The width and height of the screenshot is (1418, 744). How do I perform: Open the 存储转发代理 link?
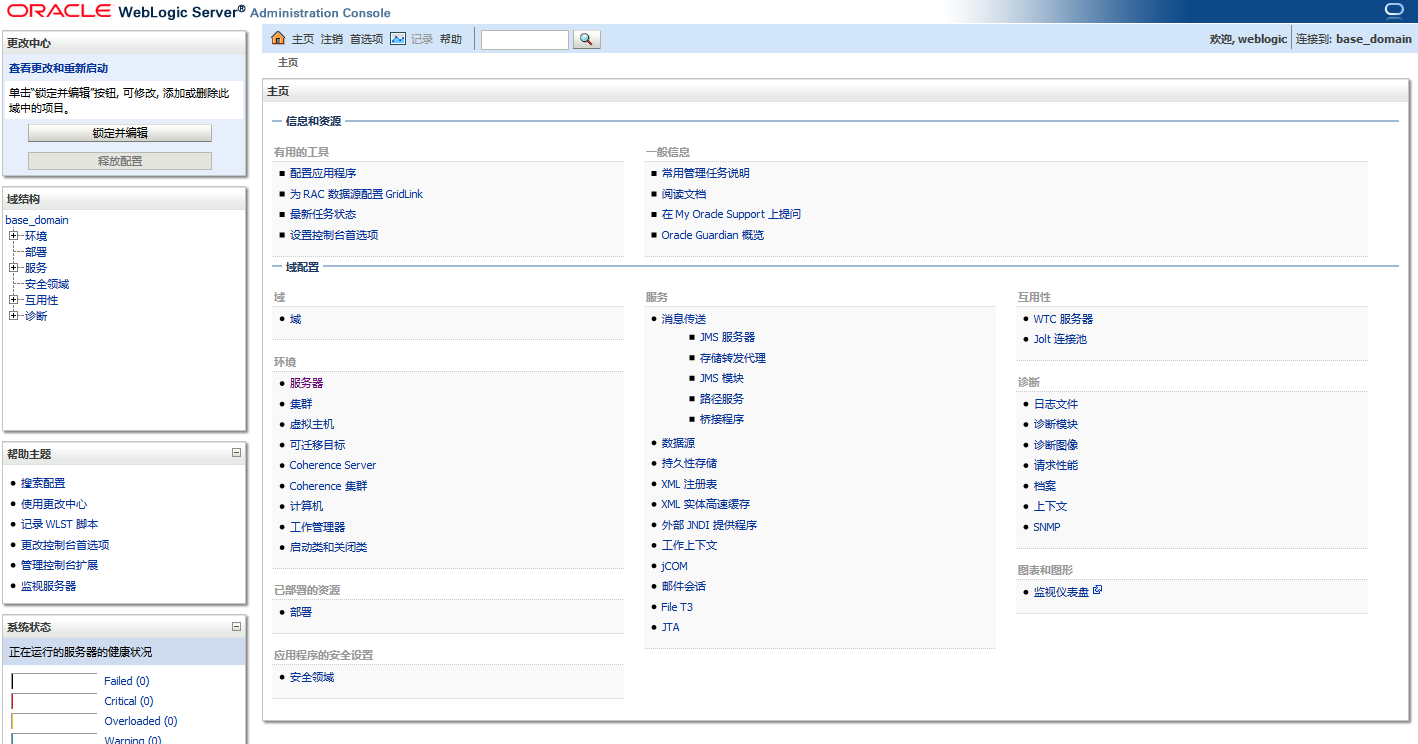click(x=733, y=358)
